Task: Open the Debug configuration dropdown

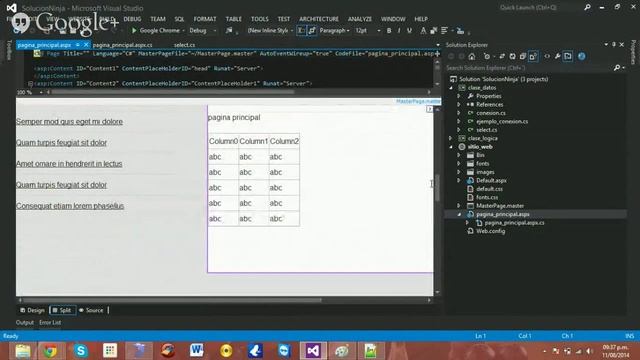Action: click(202, 31)
